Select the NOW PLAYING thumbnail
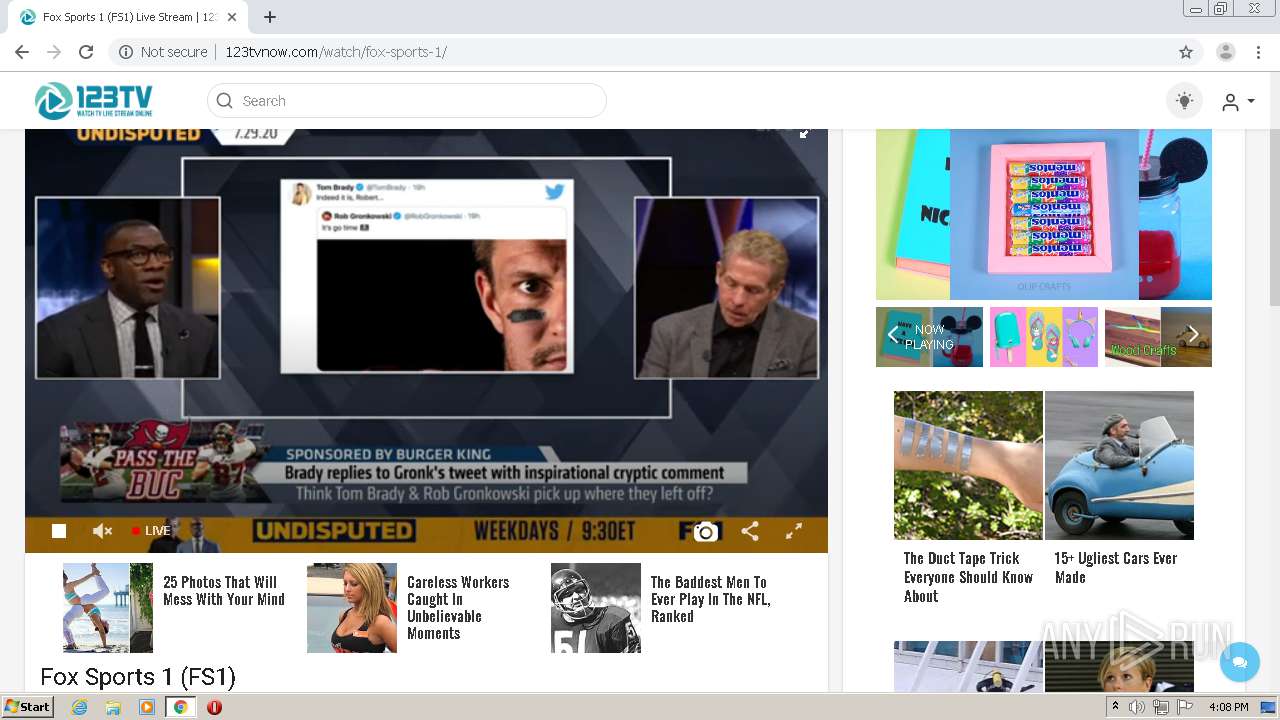Viewport: 1280px width, 720px height. pos(930,337)
